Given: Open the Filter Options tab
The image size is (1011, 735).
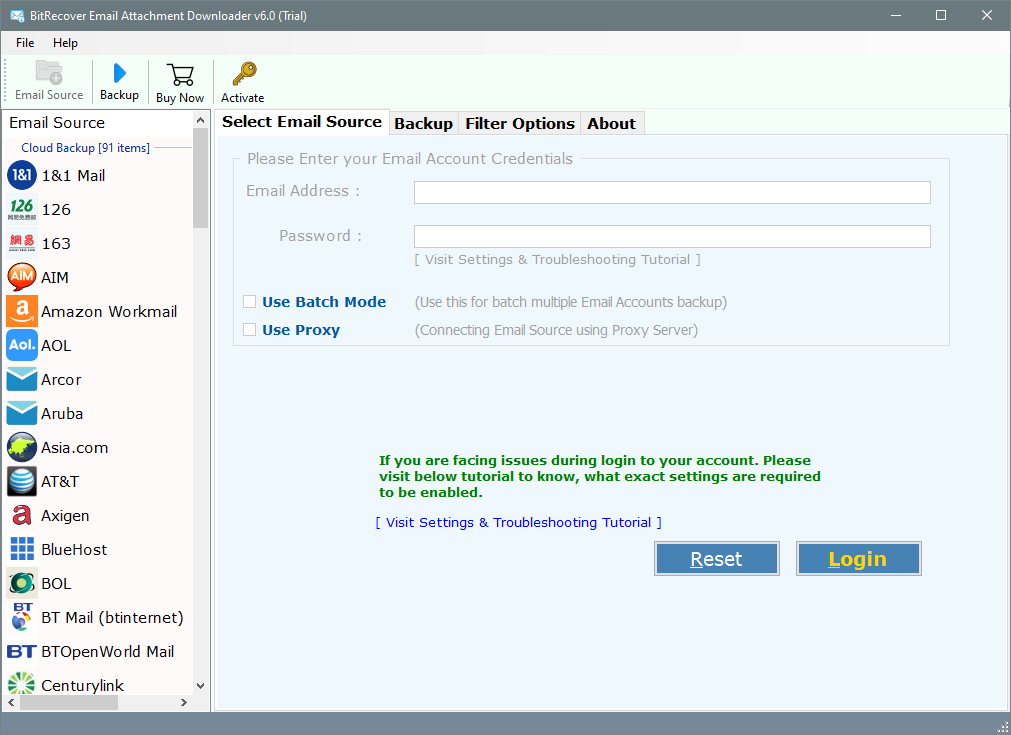Looking at the screenshot, I should tap(520, 124).
